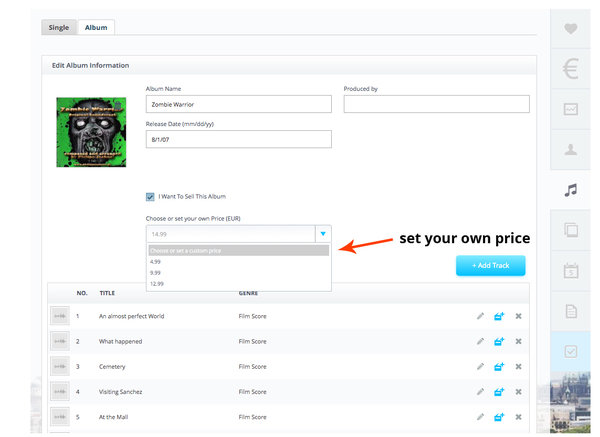Open the checkmark box sidebar icon
Screen dimensions: 600x437
[571, 351]
